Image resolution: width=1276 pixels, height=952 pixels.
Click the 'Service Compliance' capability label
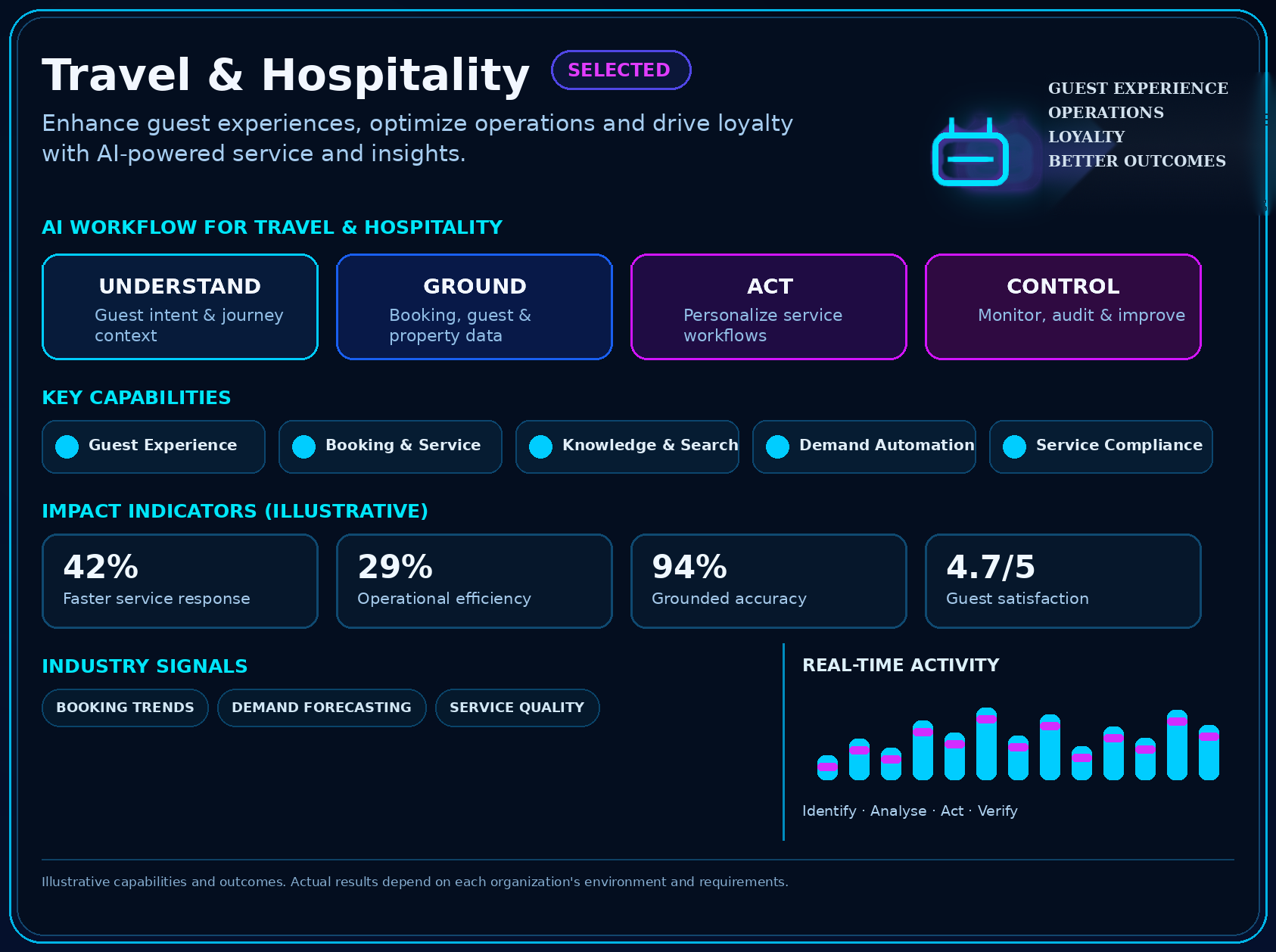[1119, 445]
